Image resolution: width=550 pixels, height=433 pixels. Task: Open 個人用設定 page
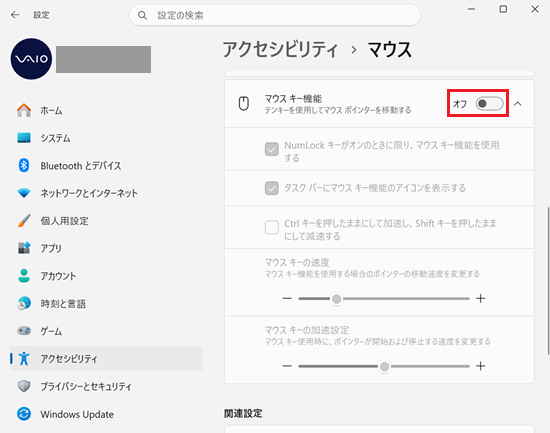106,220
